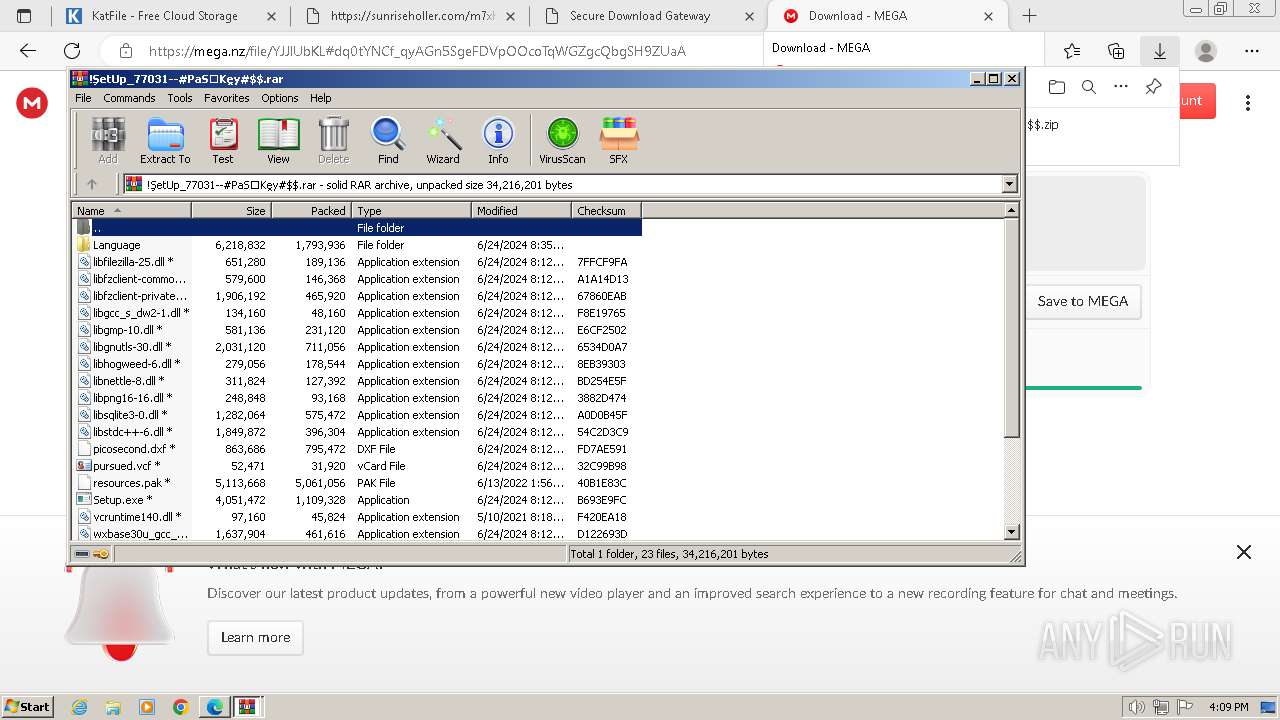This screenshot has height=720, width=1280.
Task: Open Chrome from the taskbar
Action: click(180, 707)
